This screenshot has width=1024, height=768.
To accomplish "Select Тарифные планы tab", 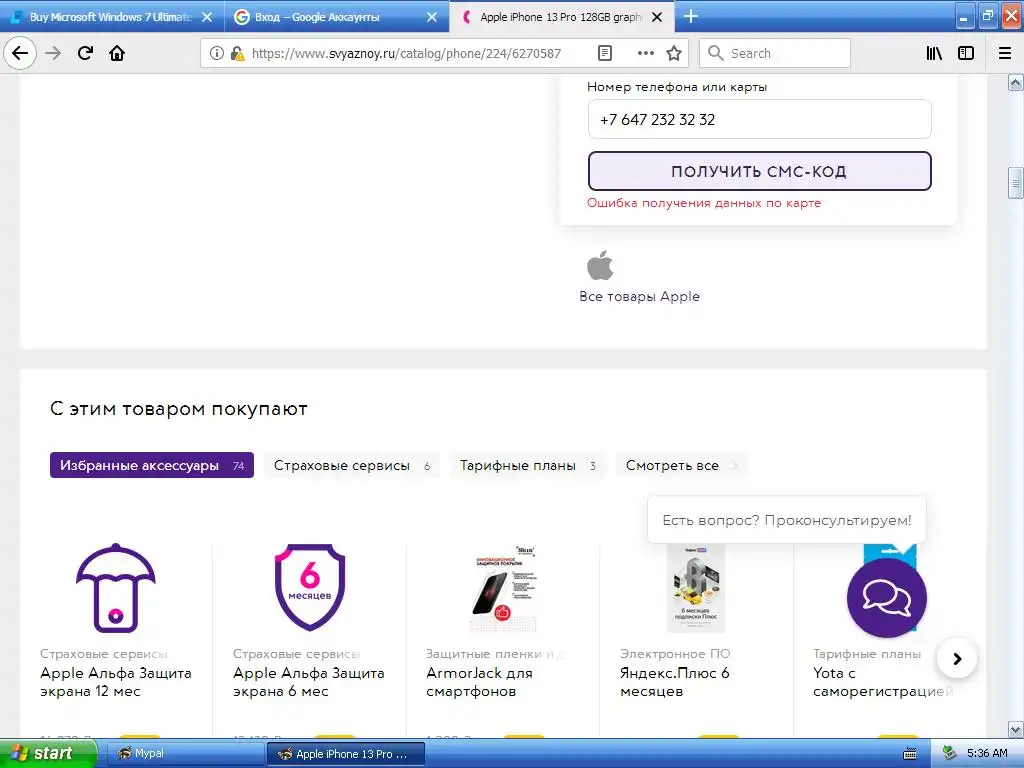I will (x=528, y=465).
